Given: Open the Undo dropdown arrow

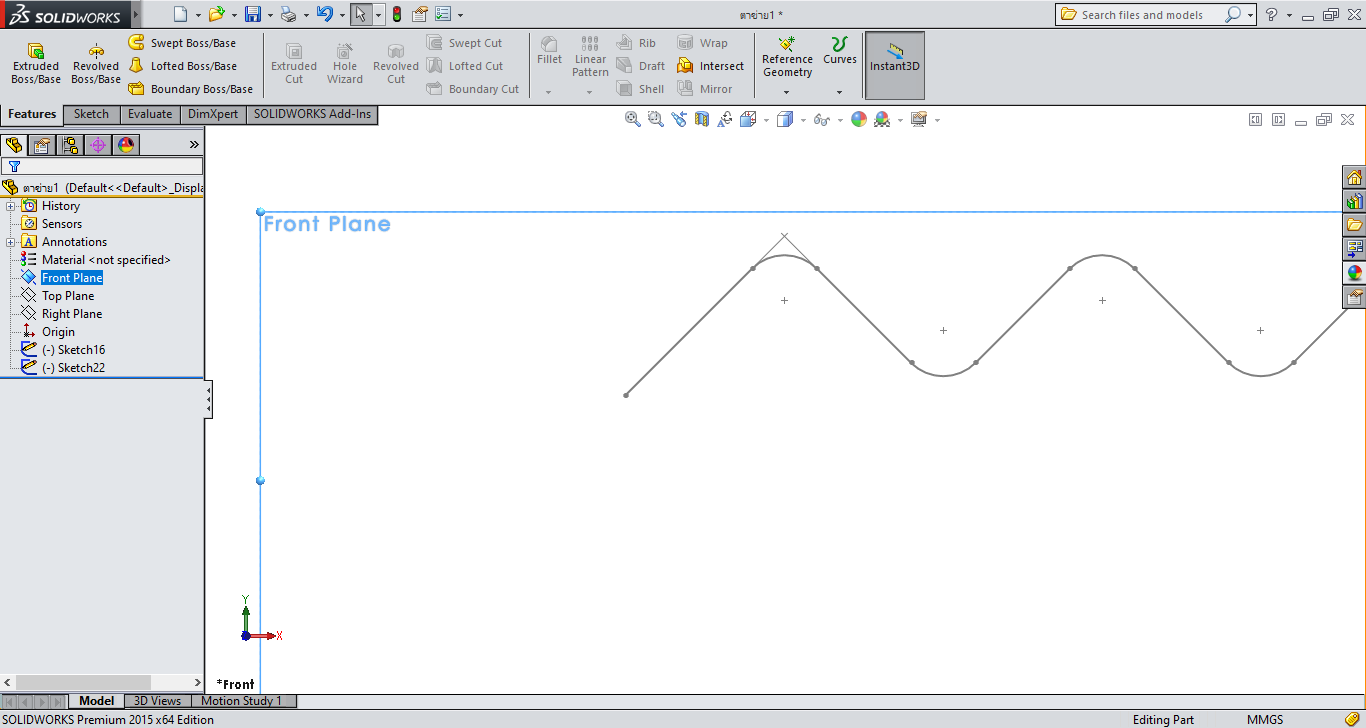Looking at the screenshot, I should tap(341, 15).
